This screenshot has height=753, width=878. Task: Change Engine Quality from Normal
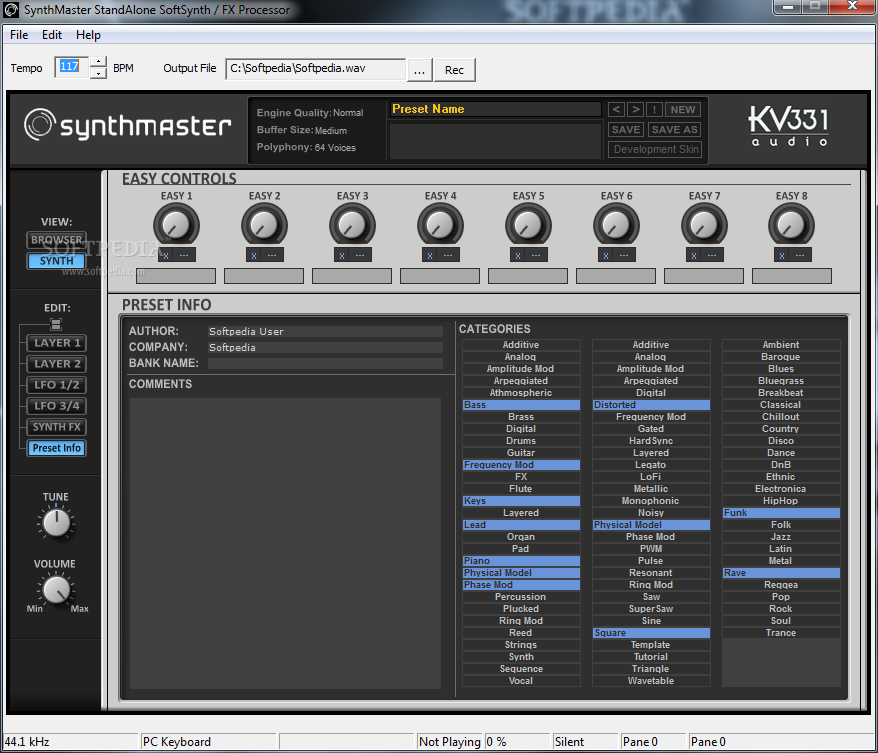348,113
